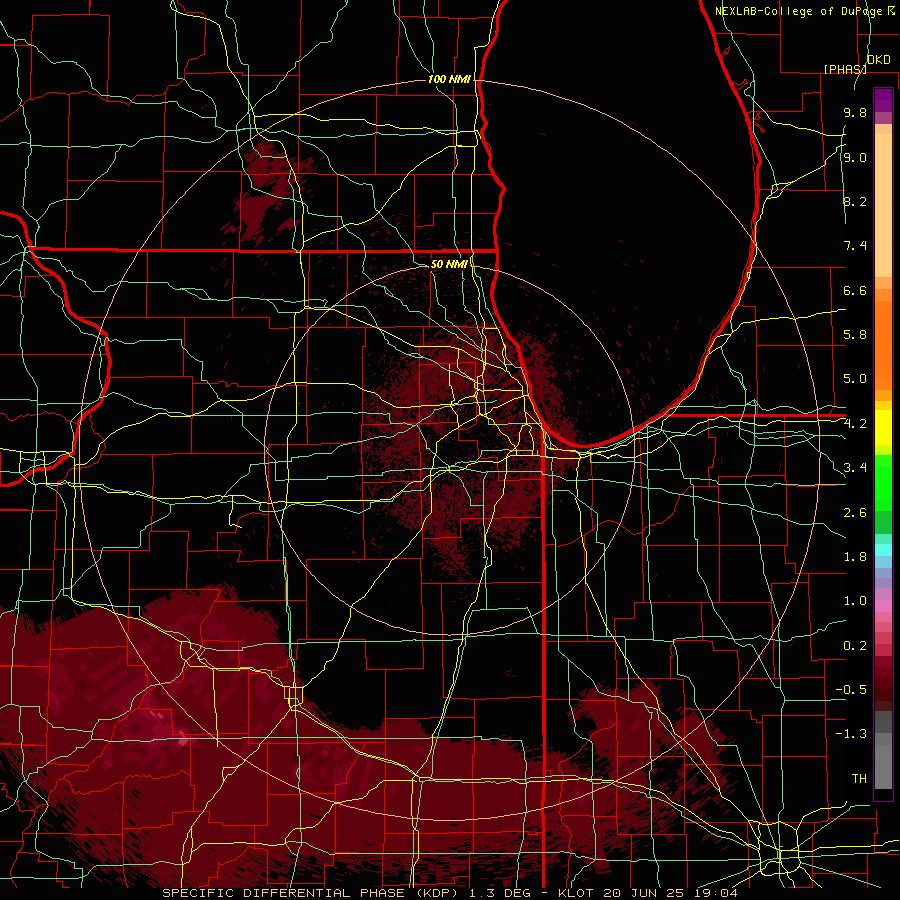Click the 1.8 value on the scale

coord(855,557)
